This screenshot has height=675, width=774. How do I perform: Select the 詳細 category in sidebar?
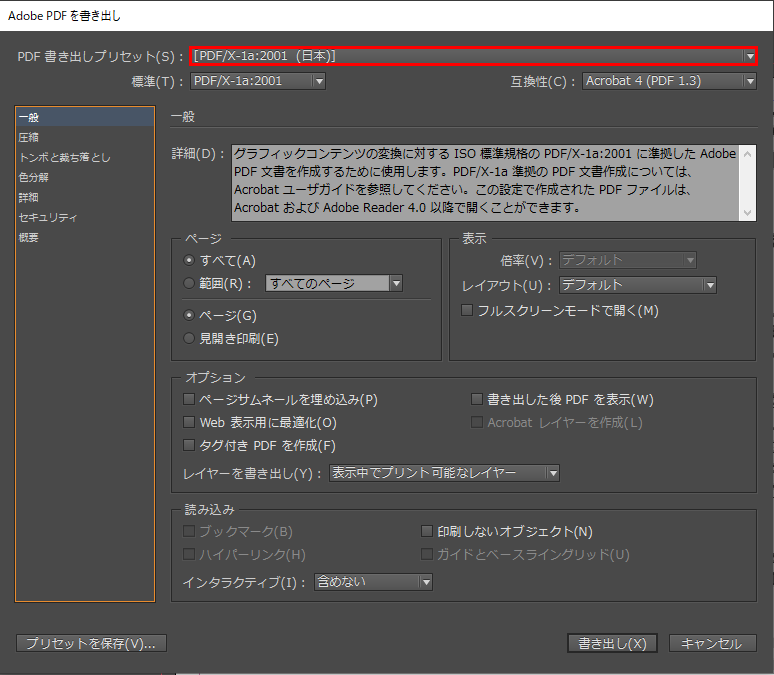(x=85, y=198)
